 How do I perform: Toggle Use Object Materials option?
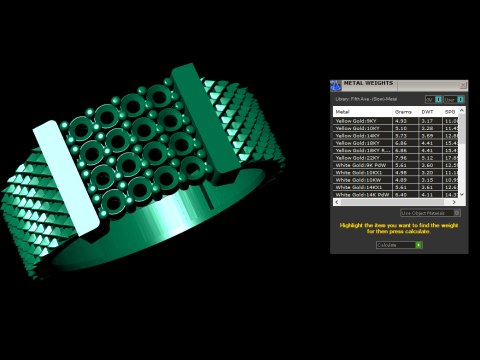430,213
